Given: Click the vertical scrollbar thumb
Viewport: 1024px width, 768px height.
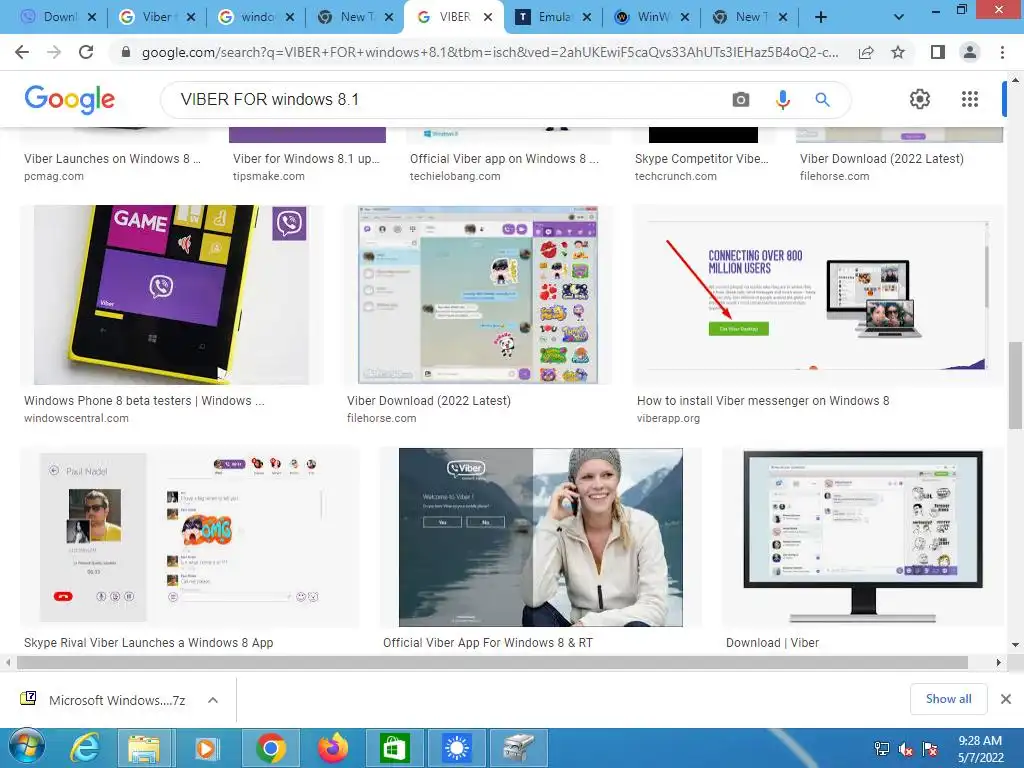Looking at the screenshot, I should coord(1015,385).
